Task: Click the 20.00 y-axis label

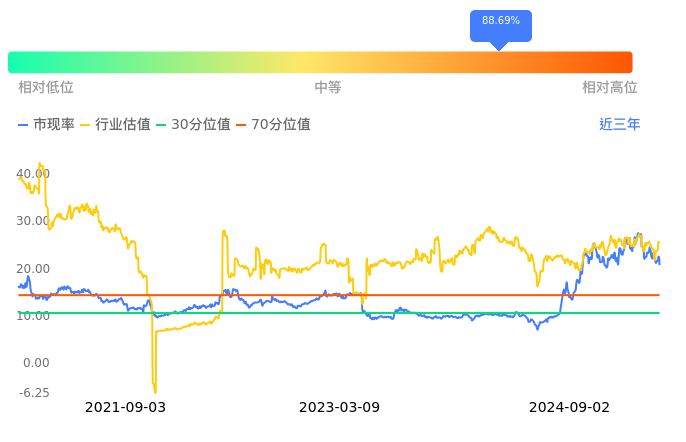Action: pos(33,269)
